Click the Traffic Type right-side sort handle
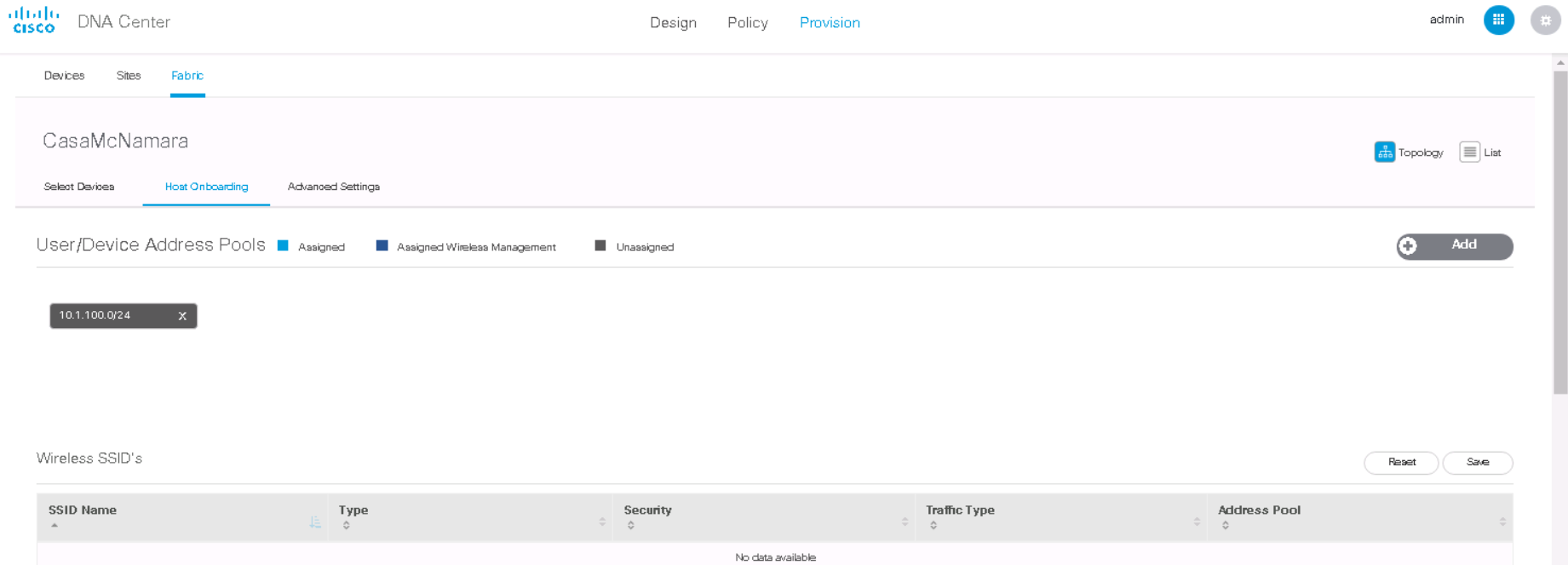Screen dimensions: 1568x565 (1197, 522)
